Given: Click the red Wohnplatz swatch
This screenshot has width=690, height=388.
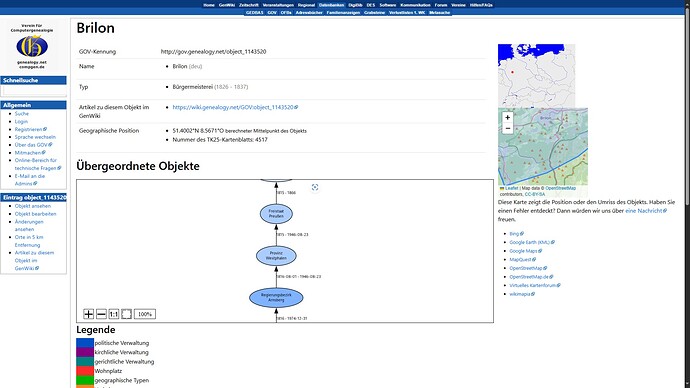Looking at the screenshot, I should tap(85, 371).
